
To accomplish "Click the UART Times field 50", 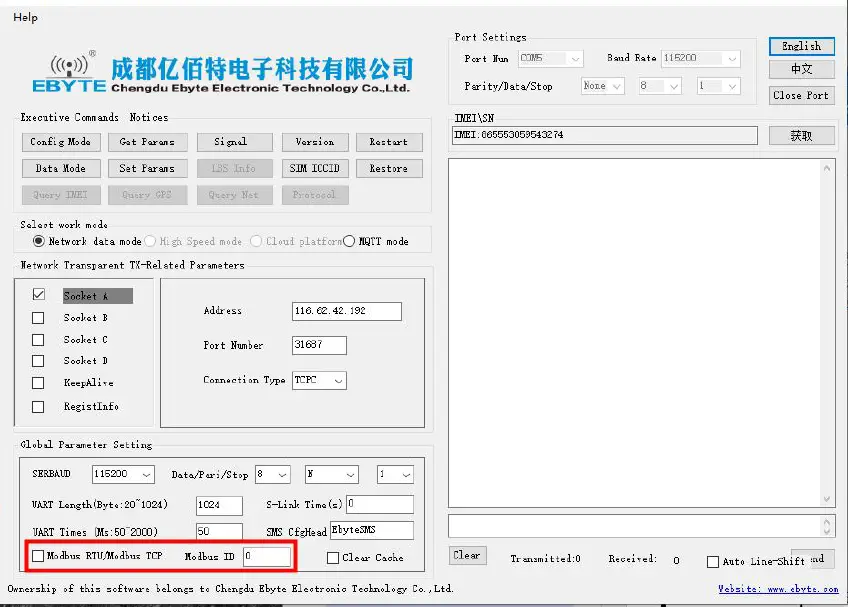I will click(x=219, y=531).
